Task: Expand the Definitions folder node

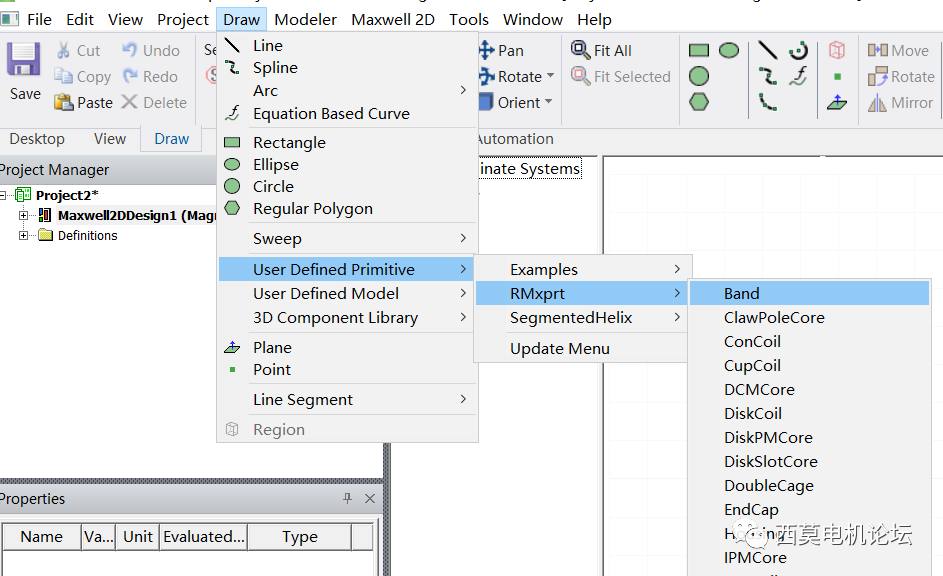Action: pos(24,236)
